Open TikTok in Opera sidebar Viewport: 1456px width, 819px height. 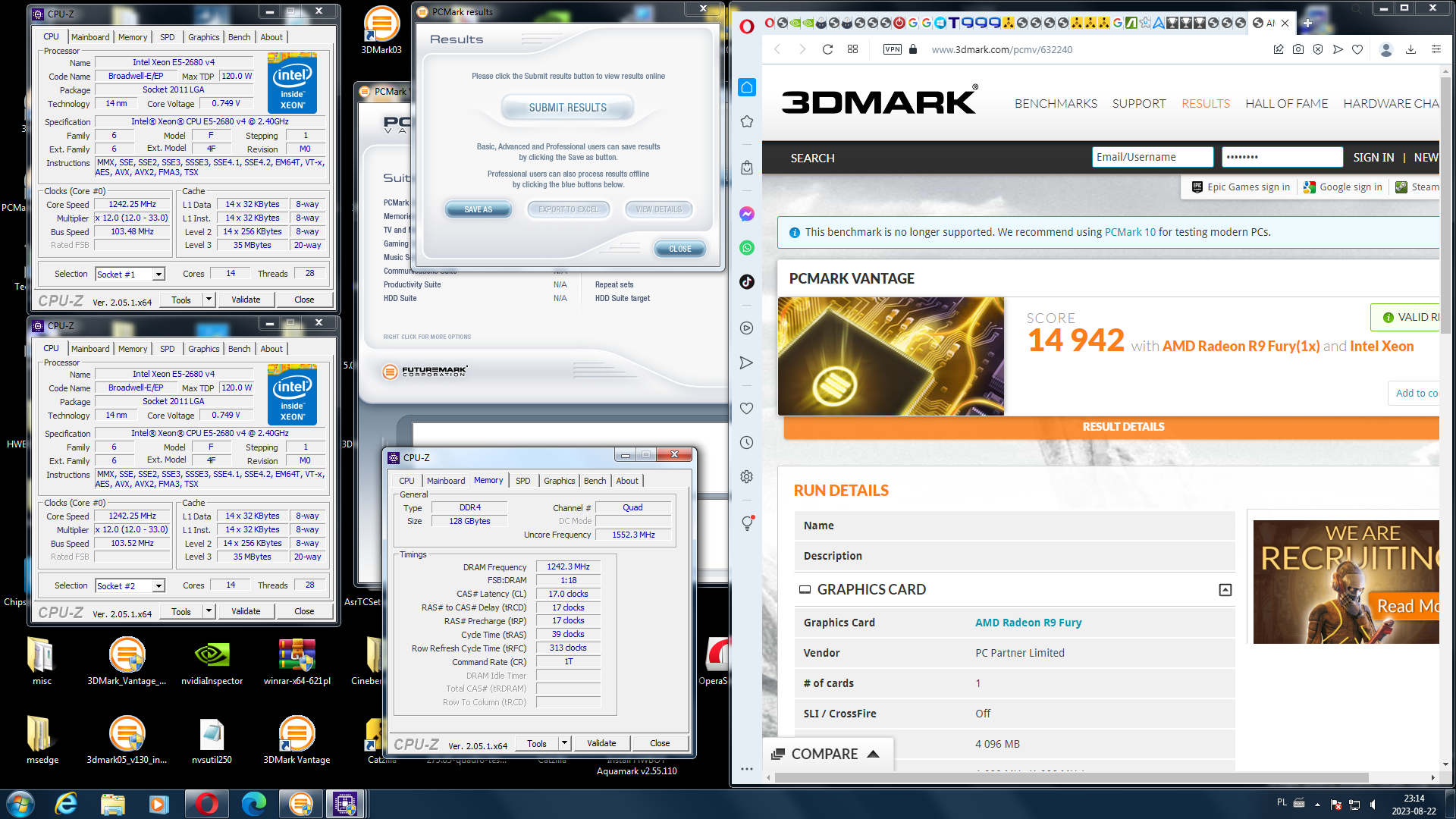point(747,281)
